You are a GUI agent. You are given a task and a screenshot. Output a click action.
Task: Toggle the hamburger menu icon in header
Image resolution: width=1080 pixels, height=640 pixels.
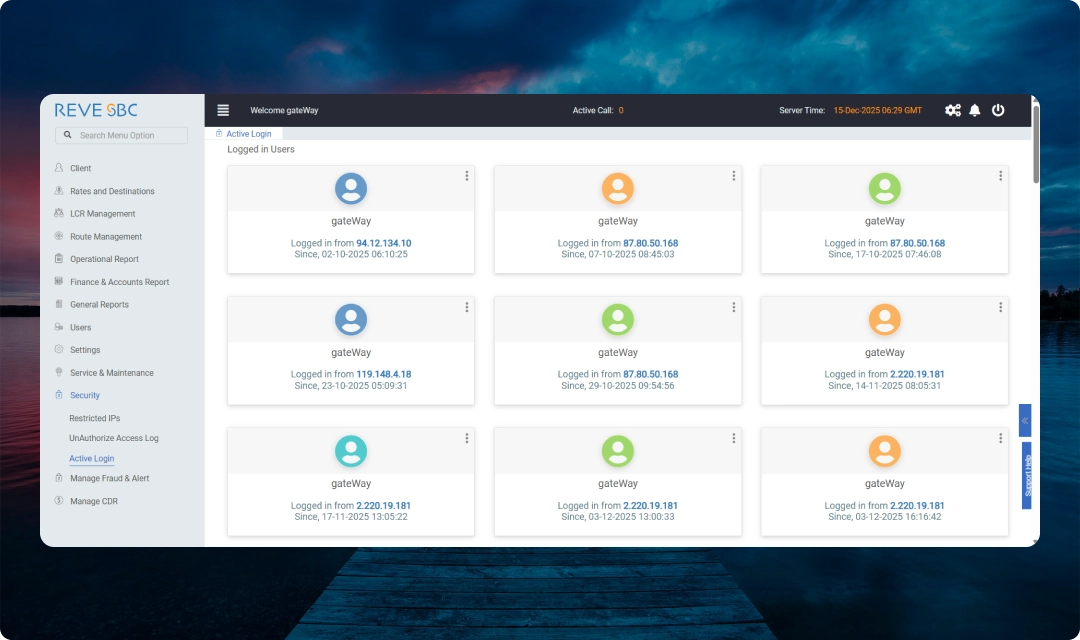click(223, 110)
